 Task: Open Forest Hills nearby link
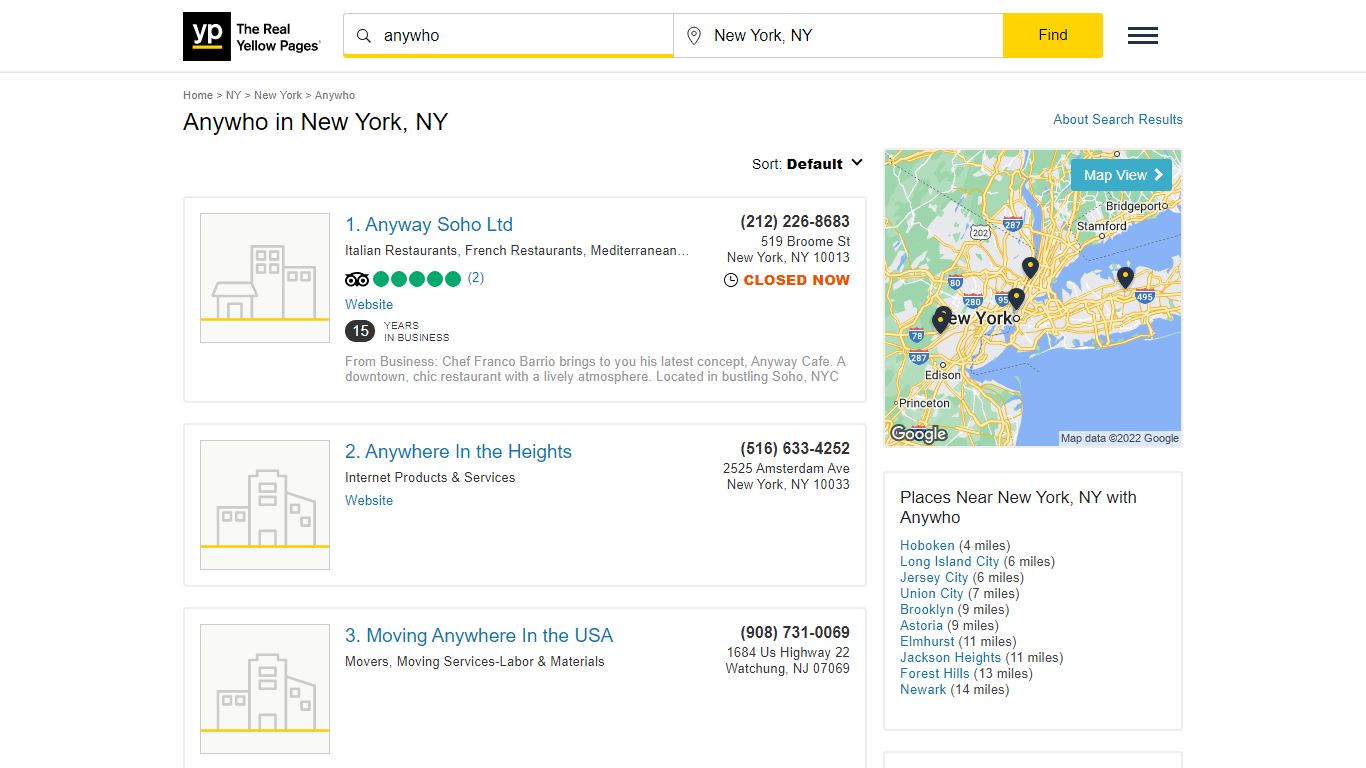tap(935, 674)
